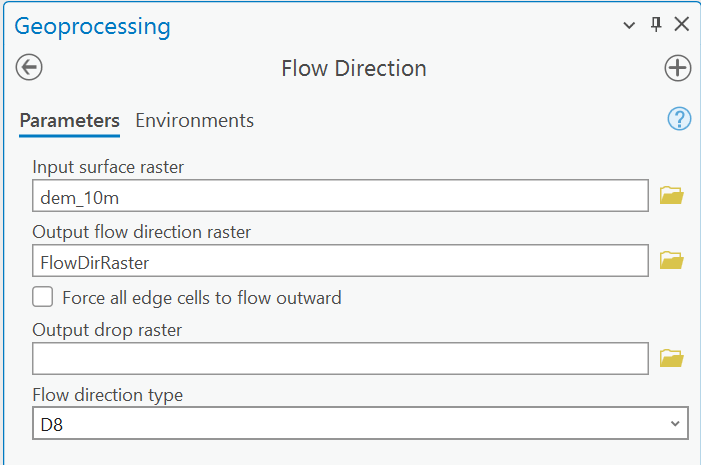Image resolution: width=701 pixels, height=465 pixels.
Task: Click the Force all edge cells label text
Action: [x=202, y=298]
